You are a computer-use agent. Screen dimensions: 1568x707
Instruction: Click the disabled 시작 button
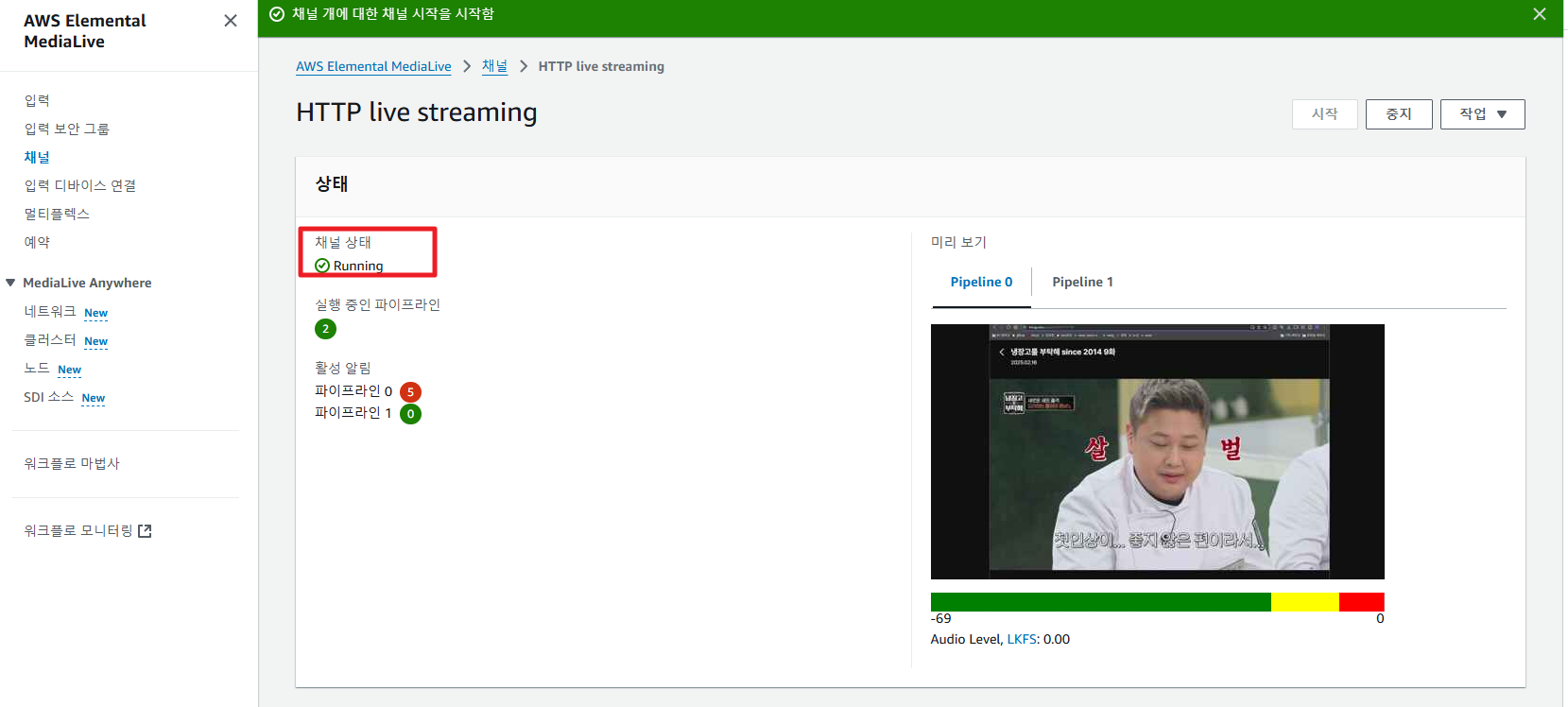click(1325, 114)
